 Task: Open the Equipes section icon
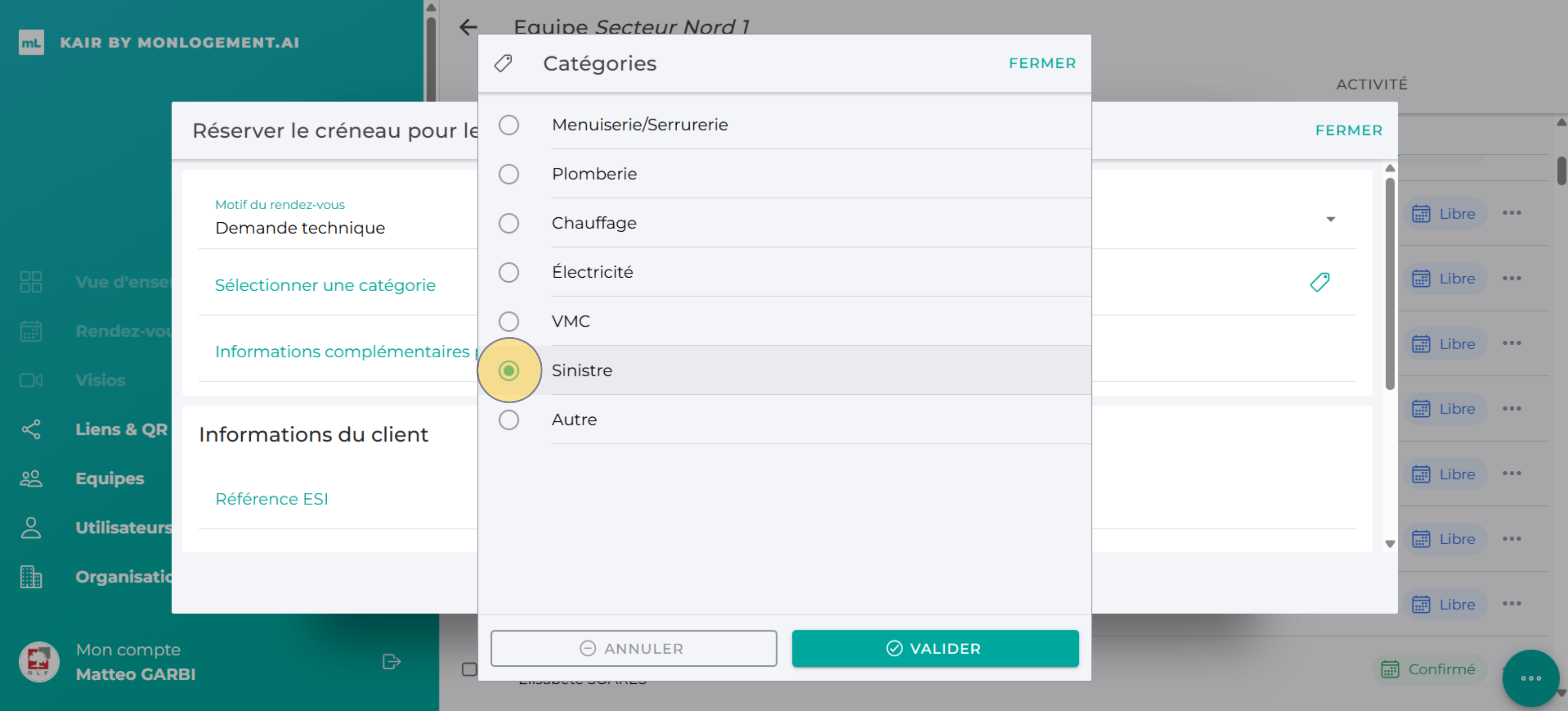pyautogui.click(x=30, y=478)
